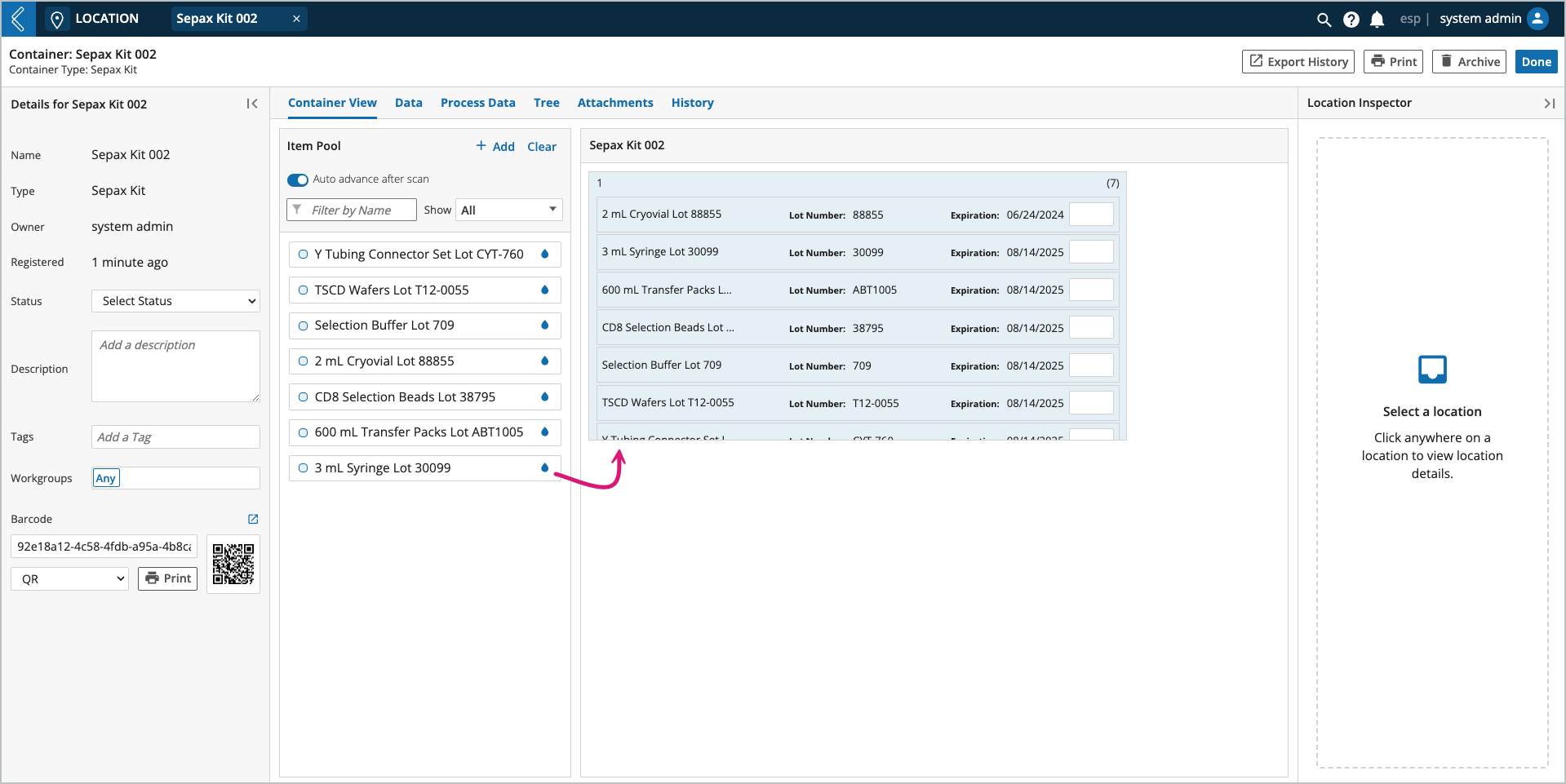
Task: Select radio for Y Tubing Connector Set
Action: pyautogui.click(x=303, y=255)
